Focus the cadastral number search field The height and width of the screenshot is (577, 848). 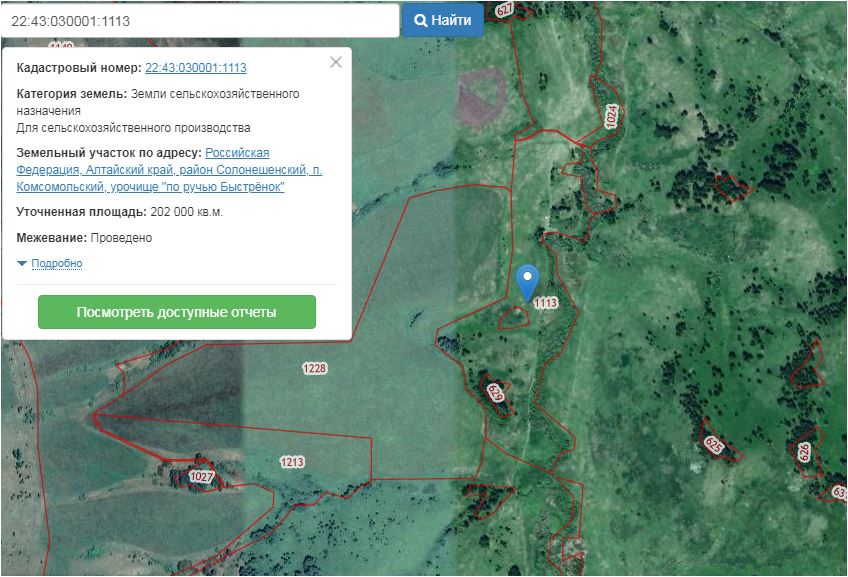[x=200, y=20]
